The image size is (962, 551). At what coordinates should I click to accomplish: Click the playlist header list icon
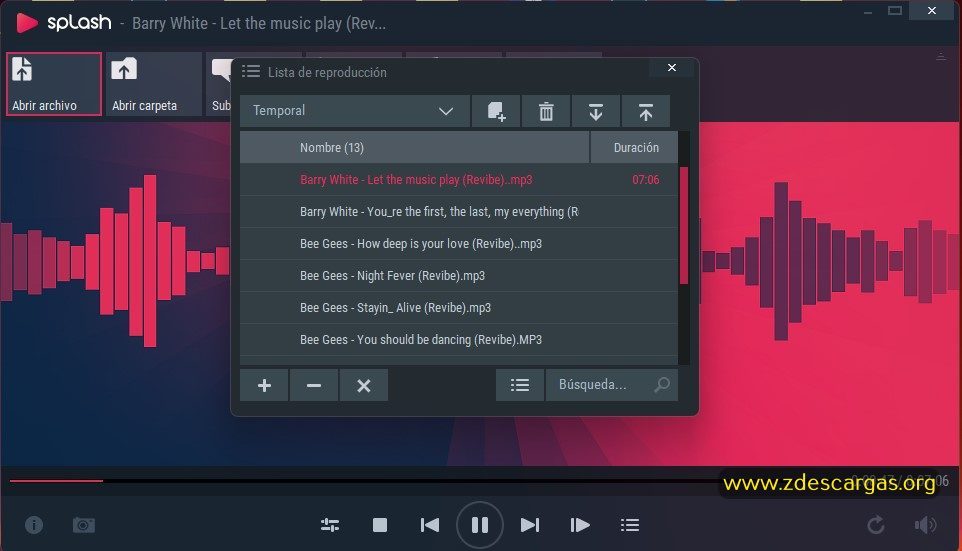tap(250, 71)
